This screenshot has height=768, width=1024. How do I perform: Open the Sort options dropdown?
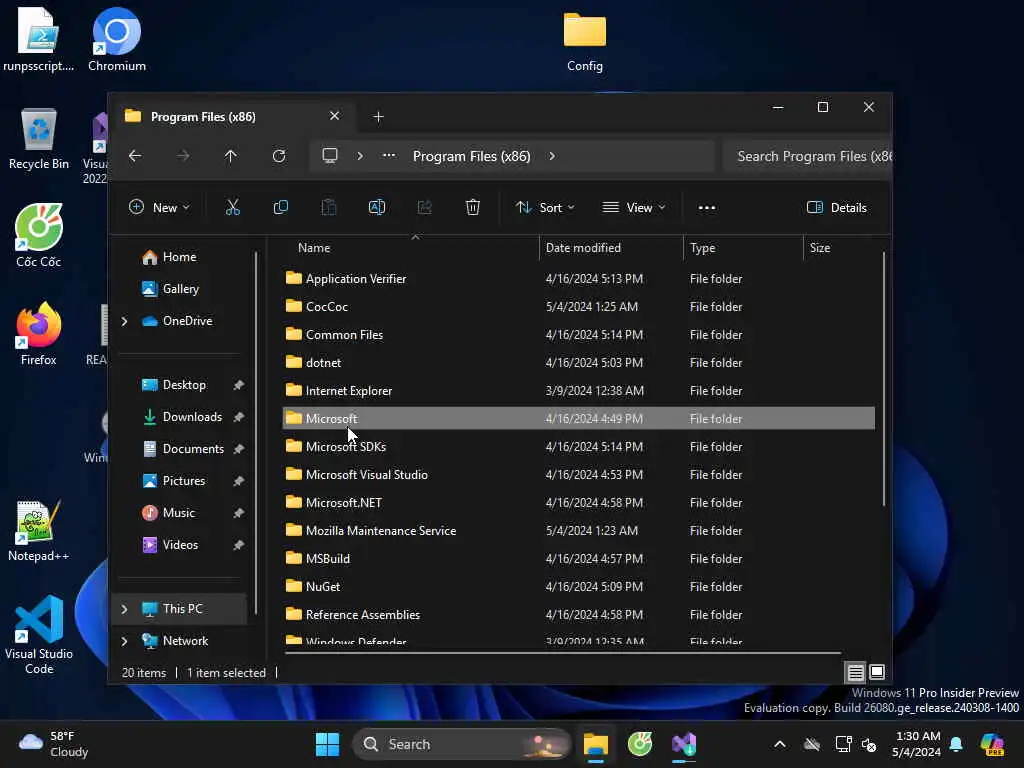(x=545, y=208)
